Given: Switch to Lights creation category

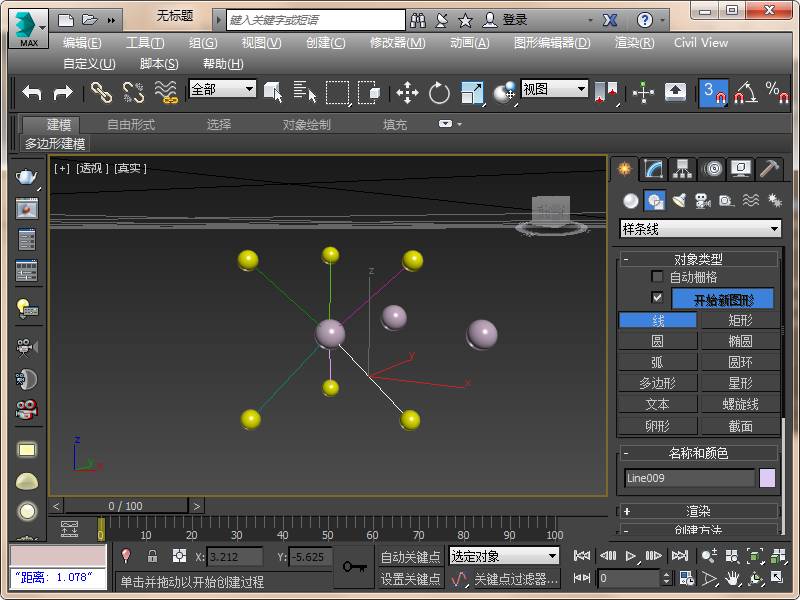Looking at the screenshot, I should pyautogui.click(x=679, y=200).
